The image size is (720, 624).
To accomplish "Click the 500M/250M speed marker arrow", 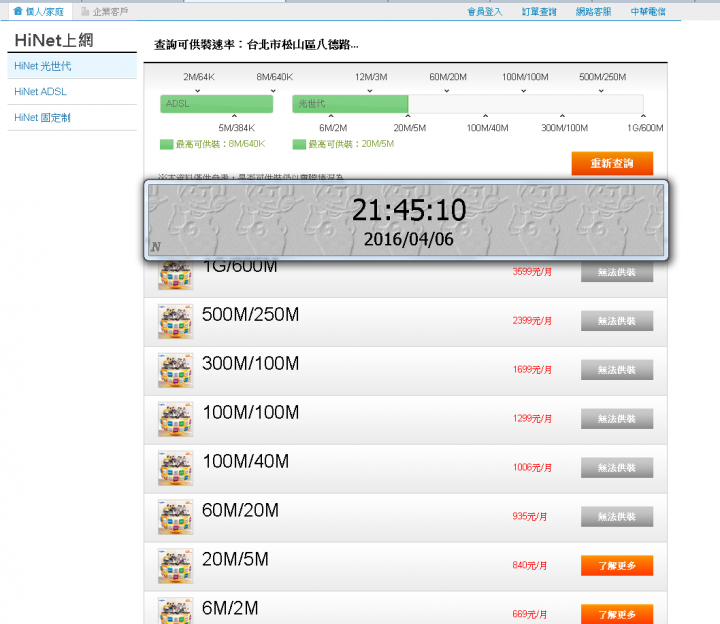I will click(x=601, y=91).
